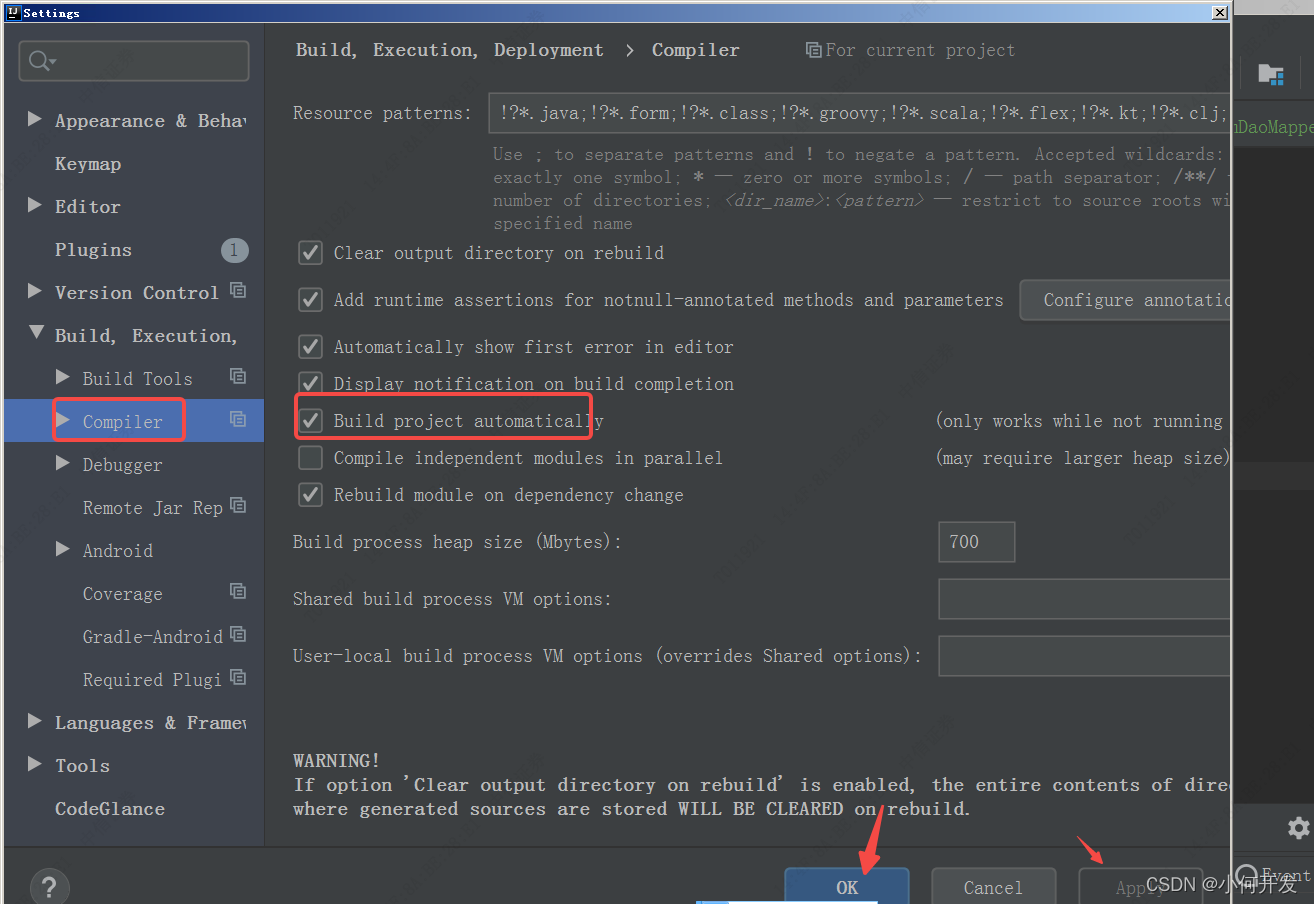Select Coverage in settings tree
This screenshot has width=1314, height=904.
click(122, 594)
